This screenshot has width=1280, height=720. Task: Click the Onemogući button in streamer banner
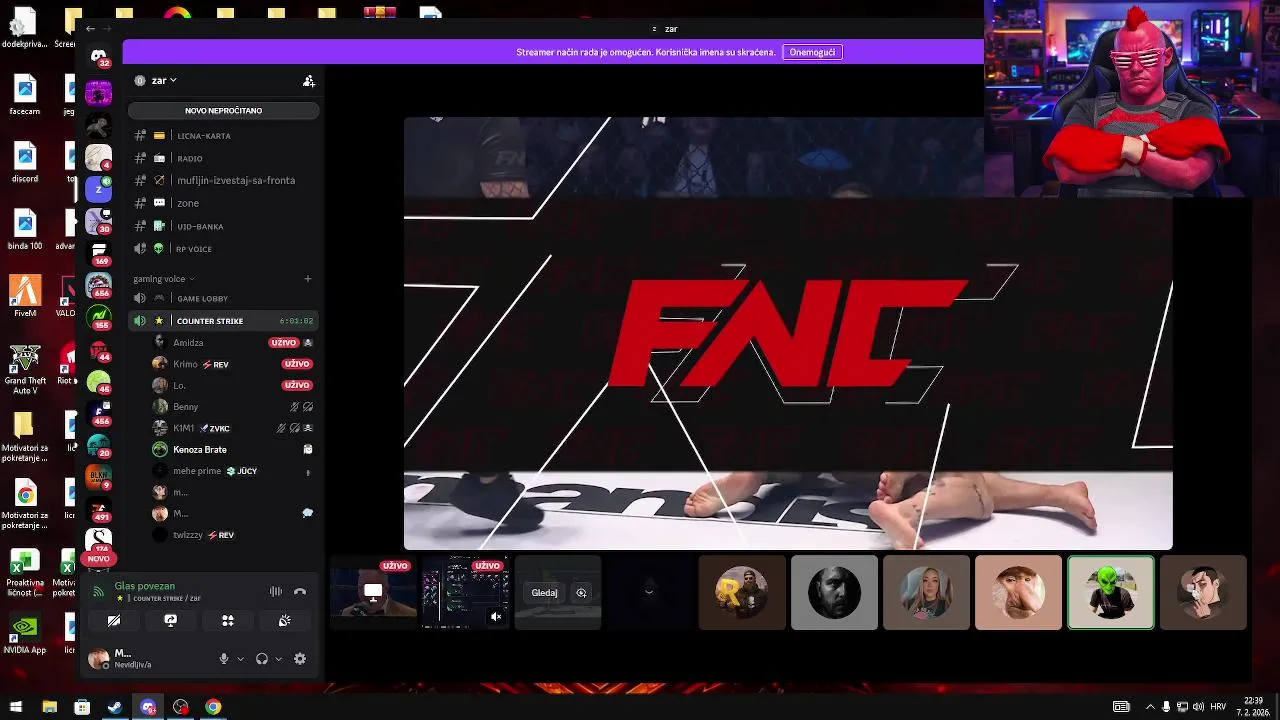coord(812,52)
